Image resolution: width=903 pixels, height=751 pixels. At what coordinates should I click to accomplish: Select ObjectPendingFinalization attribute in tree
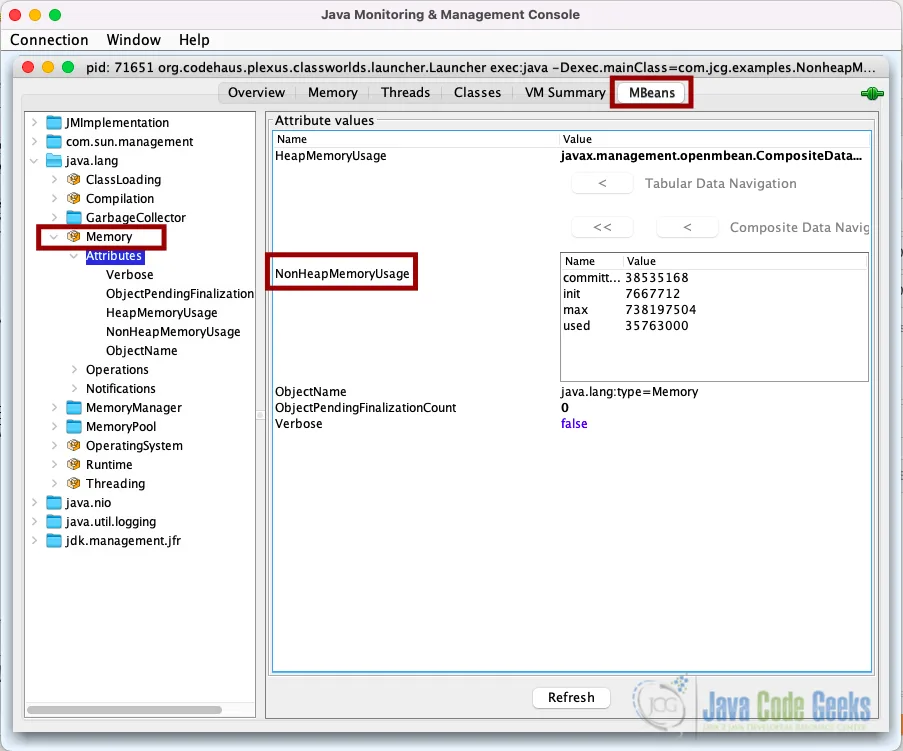(x=180, y=294)
